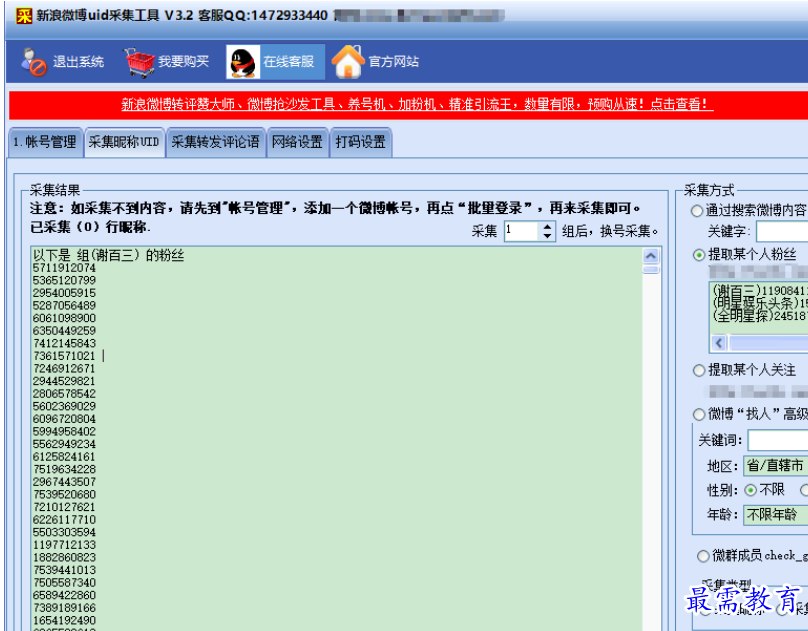Image resolution: width=808 pixels, height=631 pixels.
Task: Open the 省/直辖市 region dropdown
Action: (x=776, y=466)
